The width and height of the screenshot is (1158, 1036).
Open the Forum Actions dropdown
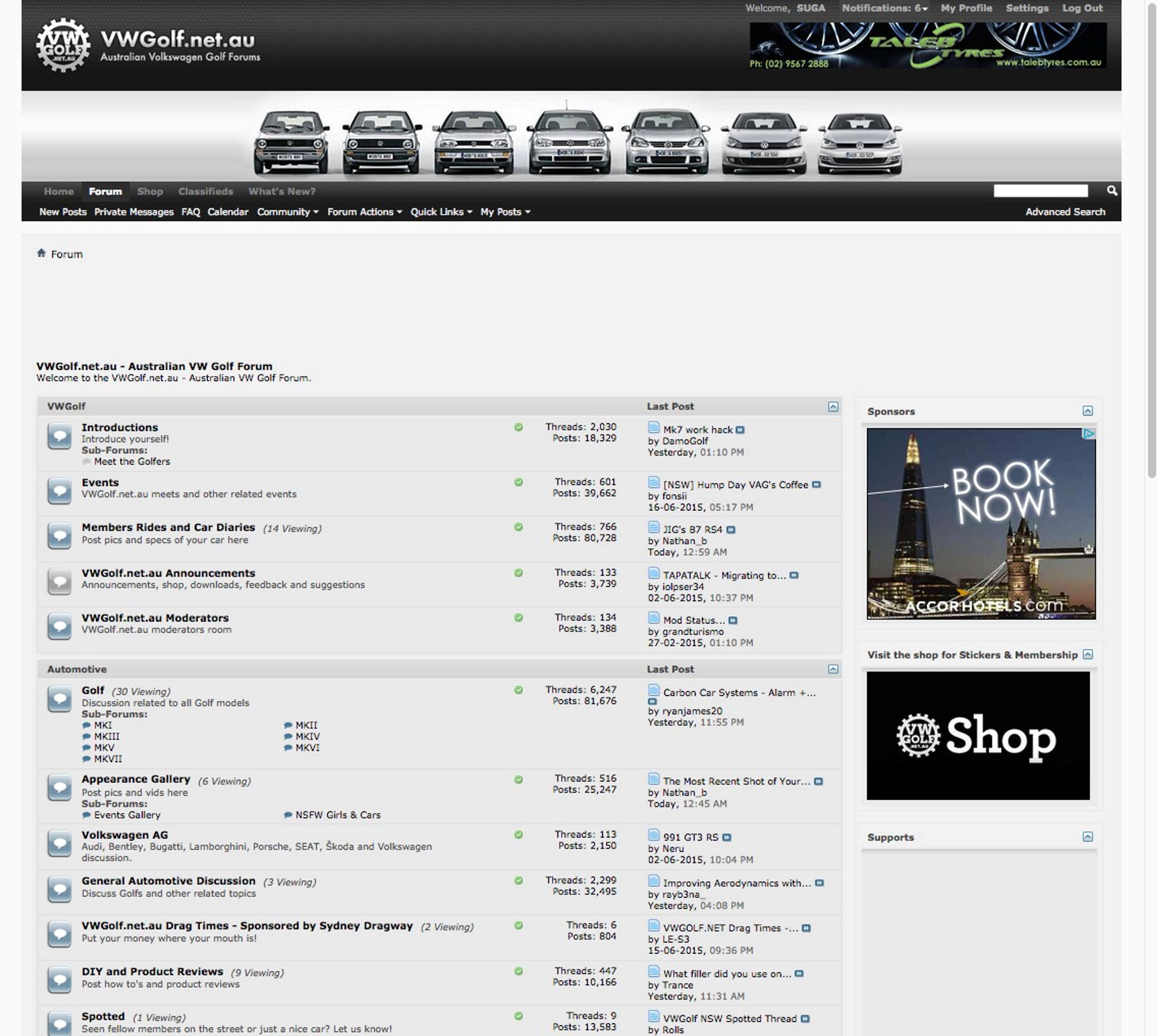pos(364,212)
